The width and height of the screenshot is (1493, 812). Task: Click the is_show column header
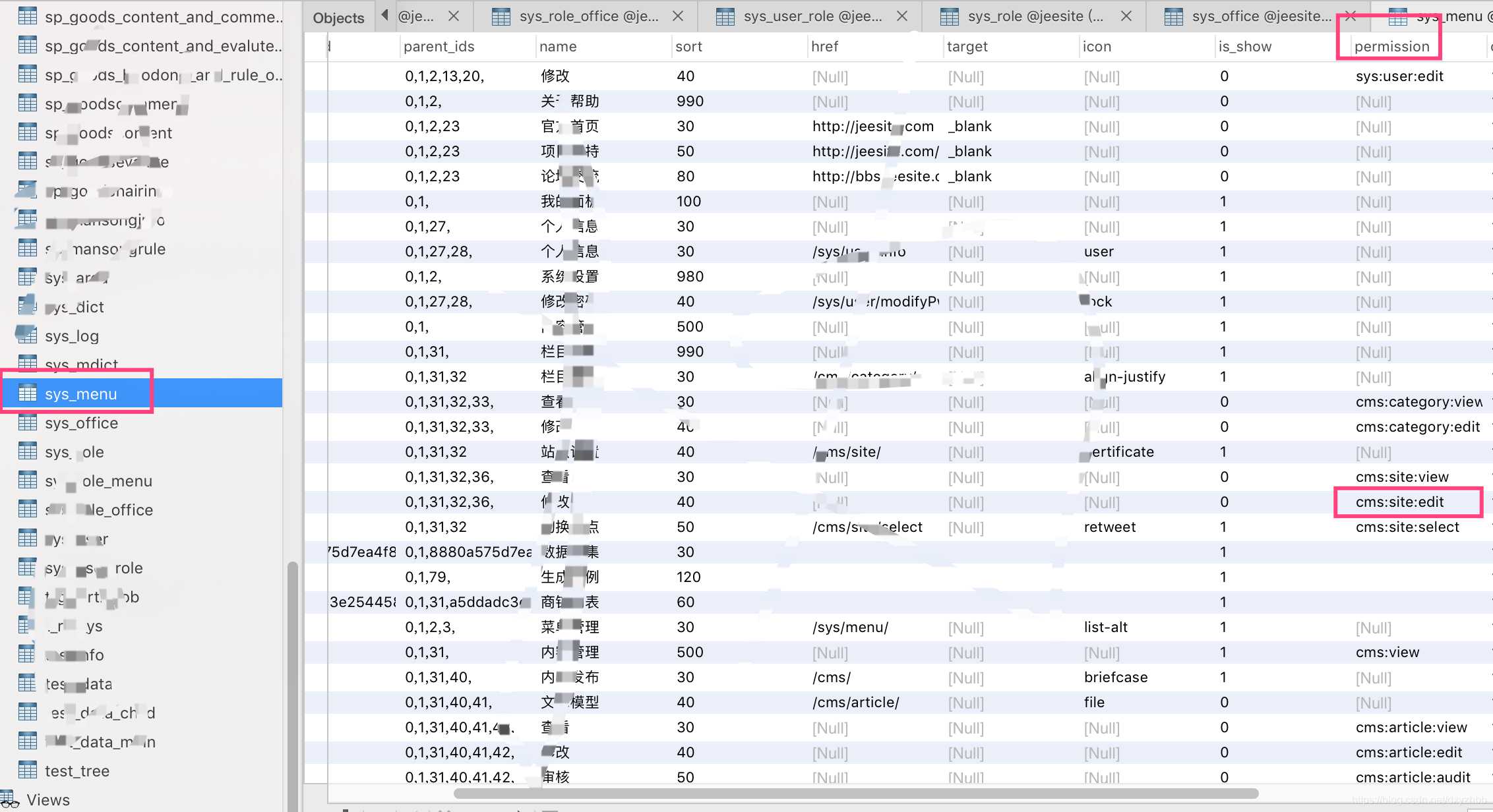[x=1282, y=46]
